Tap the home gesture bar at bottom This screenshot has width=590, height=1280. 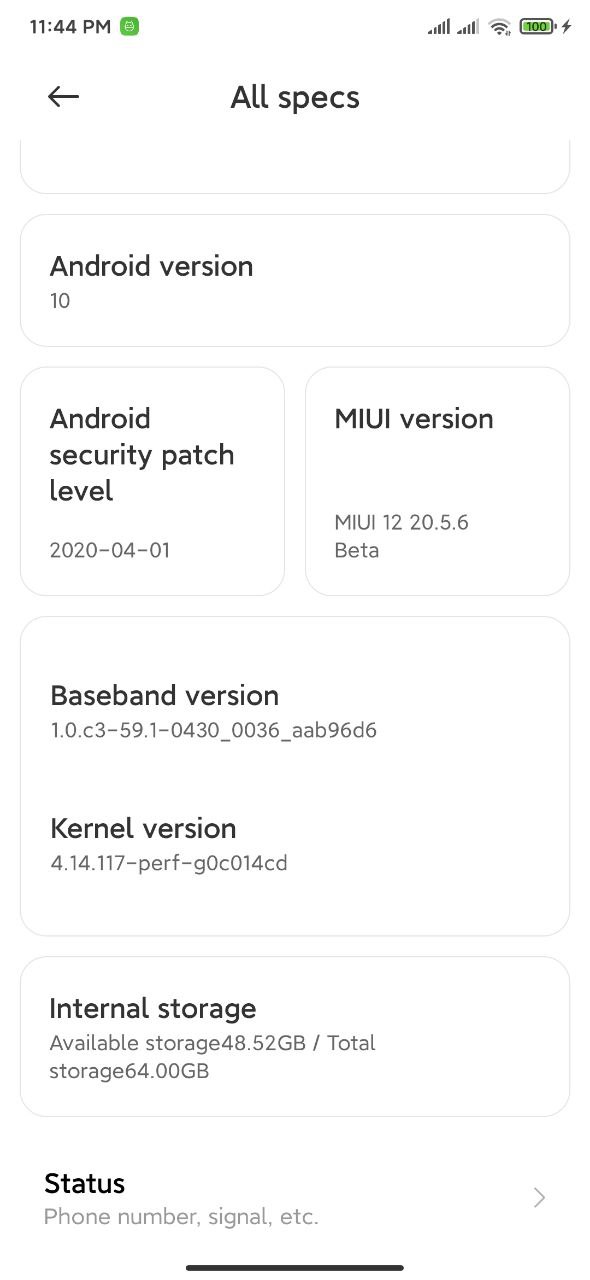pos(295,1267)
